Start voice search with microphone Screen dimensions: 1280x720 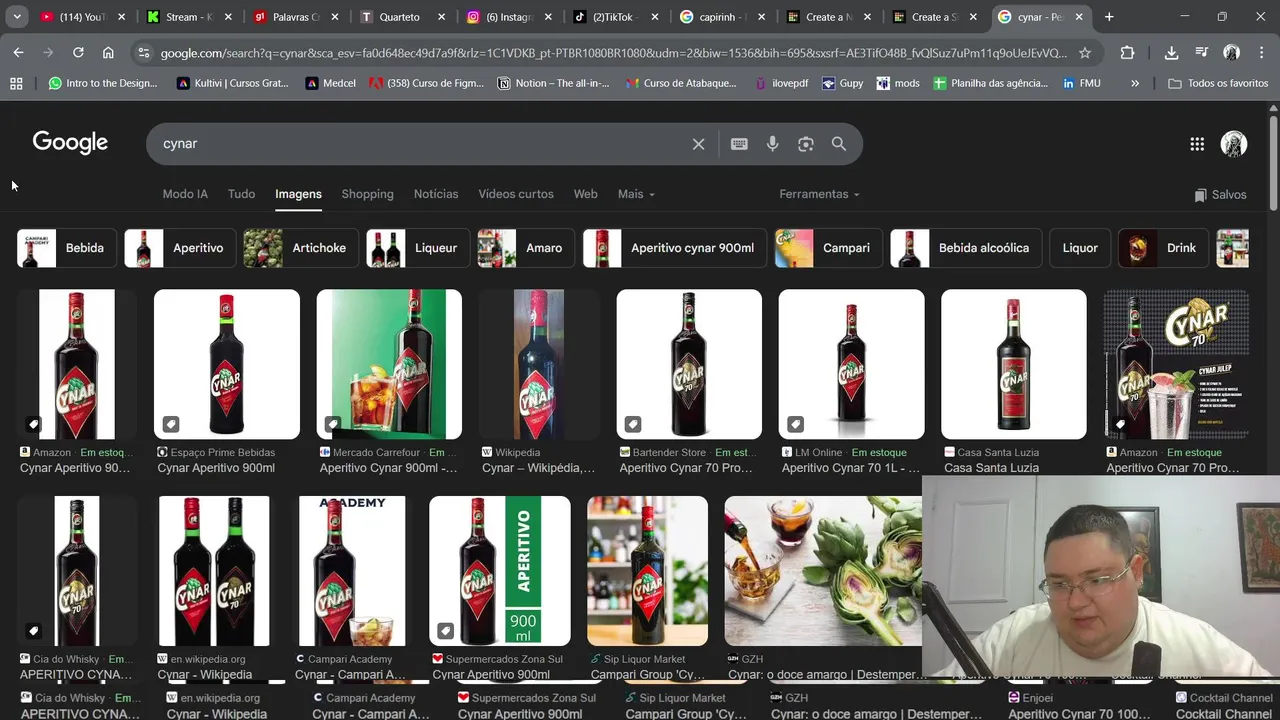click(x=772, y=144)
